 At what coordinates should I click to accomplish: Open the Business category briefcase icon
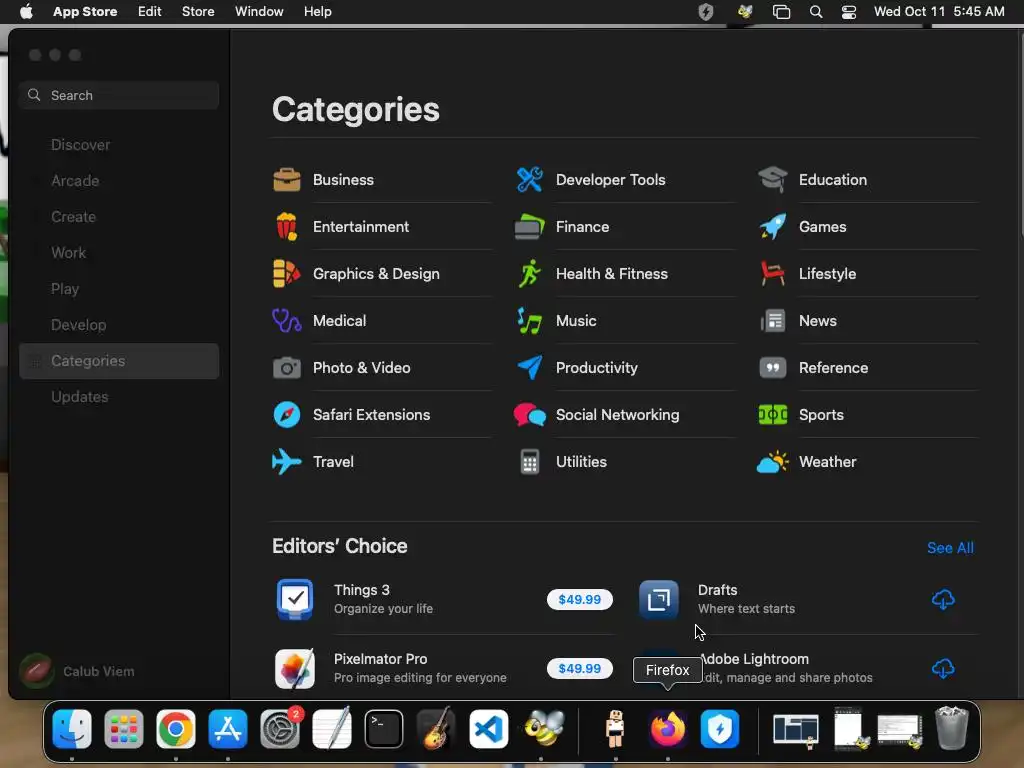pos(287,180)
